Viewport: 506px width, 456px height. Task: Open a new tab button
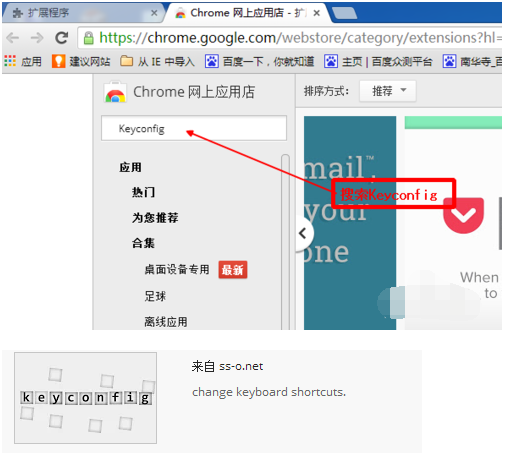pos(345,13)
